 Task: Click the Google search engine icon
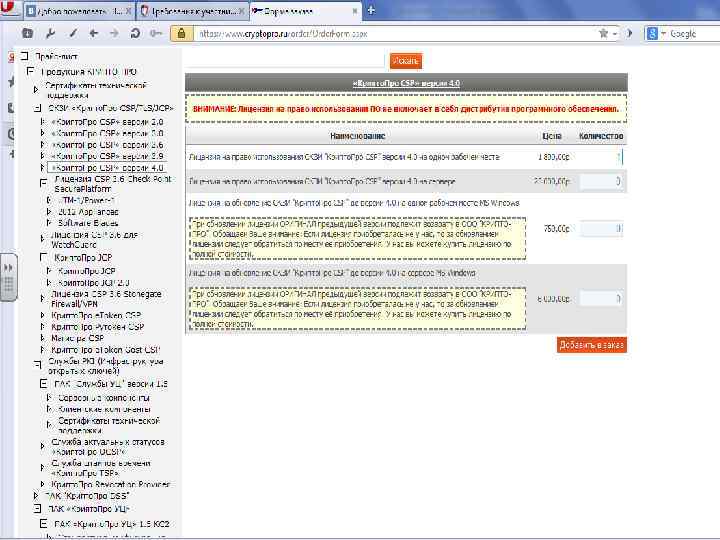(x=652, y=34)
